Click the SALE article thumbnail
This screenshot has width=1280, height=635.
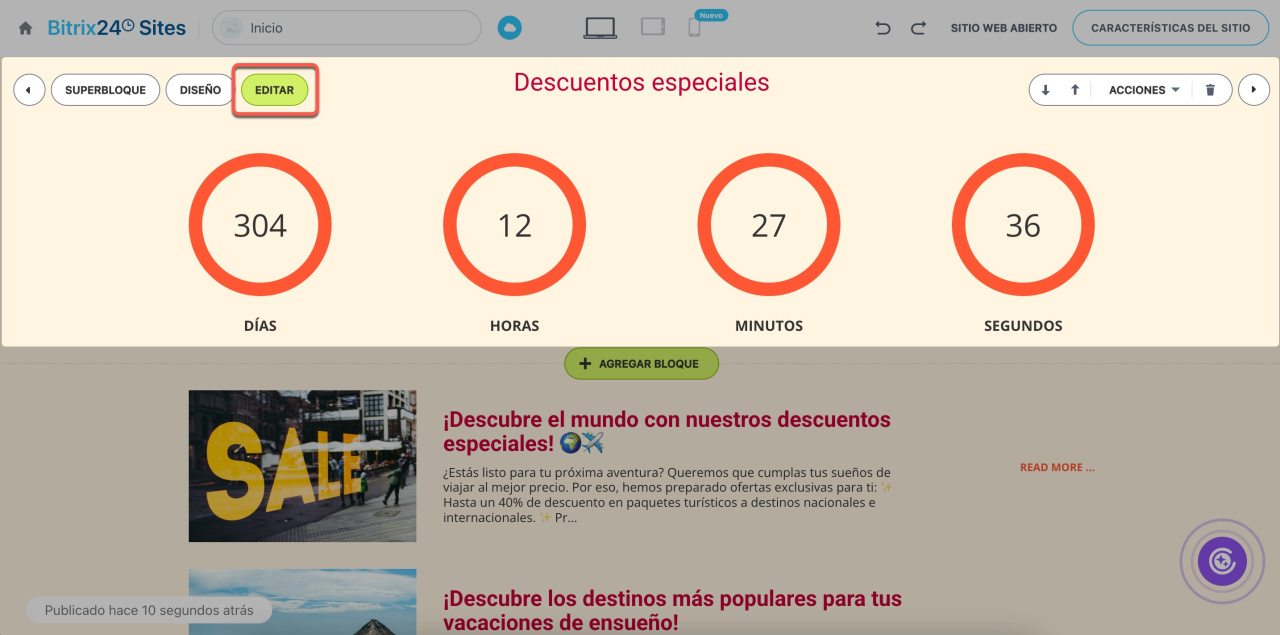303,466
